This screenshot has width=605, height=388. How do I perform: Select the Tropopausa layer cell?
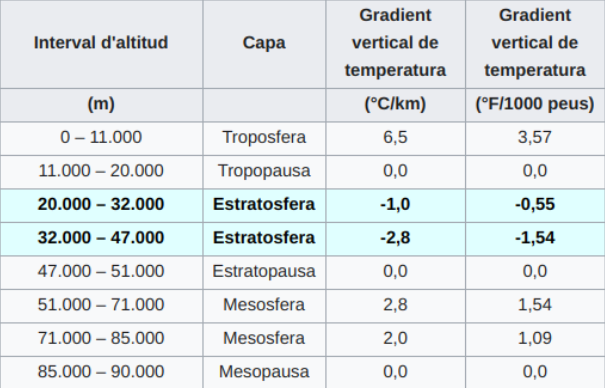pyautogui.click(x=264, y=171)
